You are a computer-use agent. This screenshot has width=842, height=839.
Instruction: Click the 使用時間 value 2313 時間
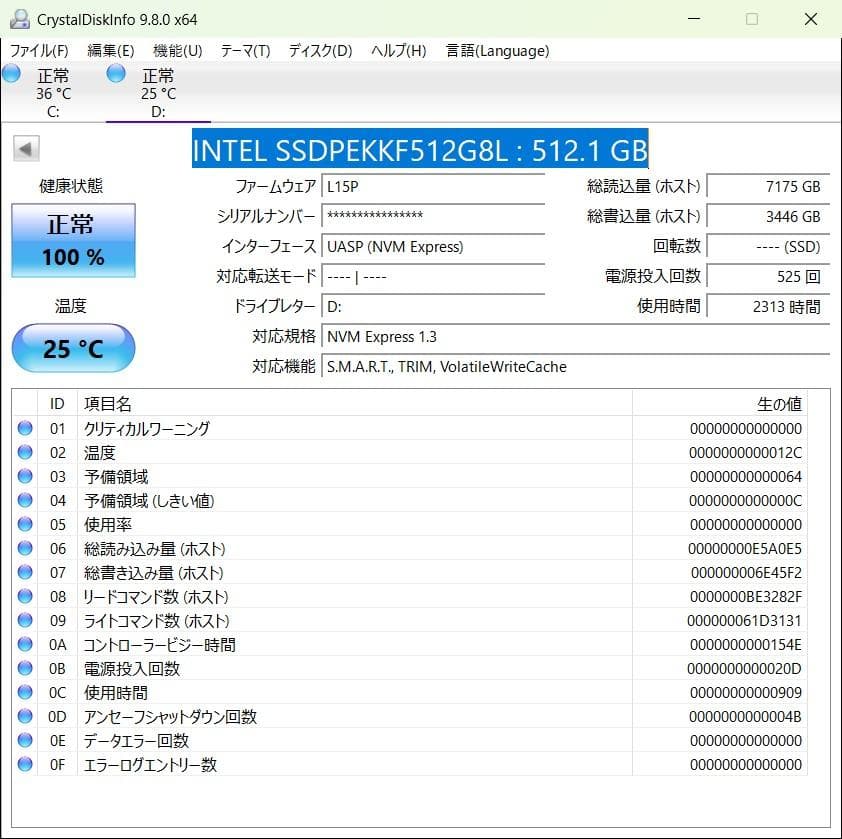768,307
